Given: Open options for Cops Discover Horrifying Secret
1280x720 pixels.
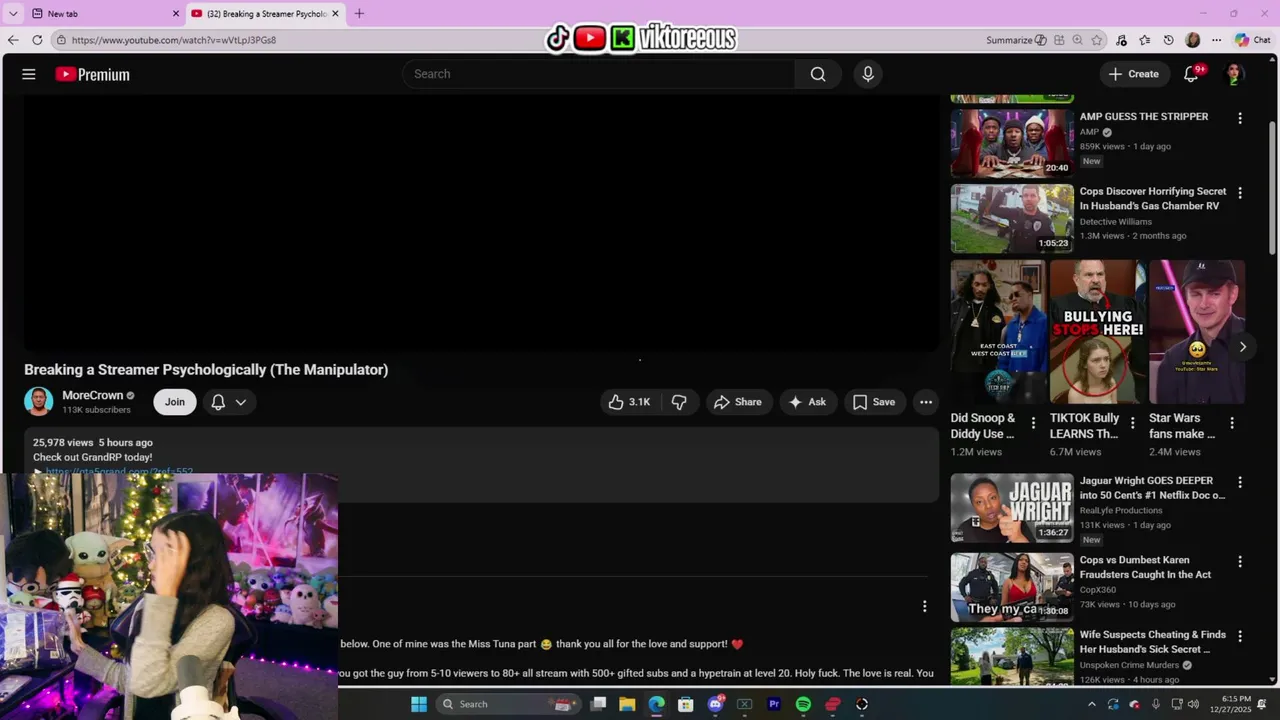Looking at the screenshot, I should coord(1240,193).
